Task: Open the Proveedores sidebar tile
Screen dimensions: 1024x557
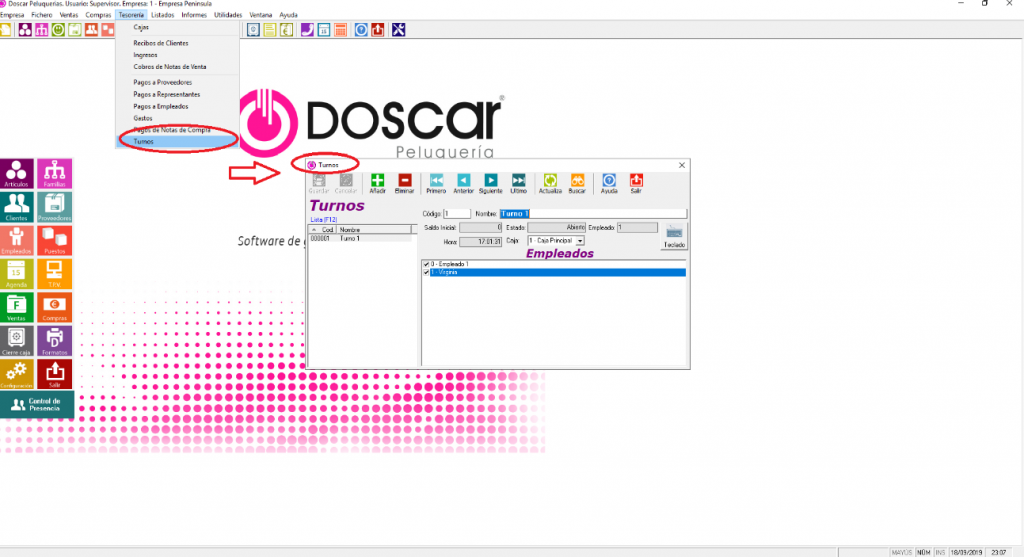Action: (x=55, y=207)
